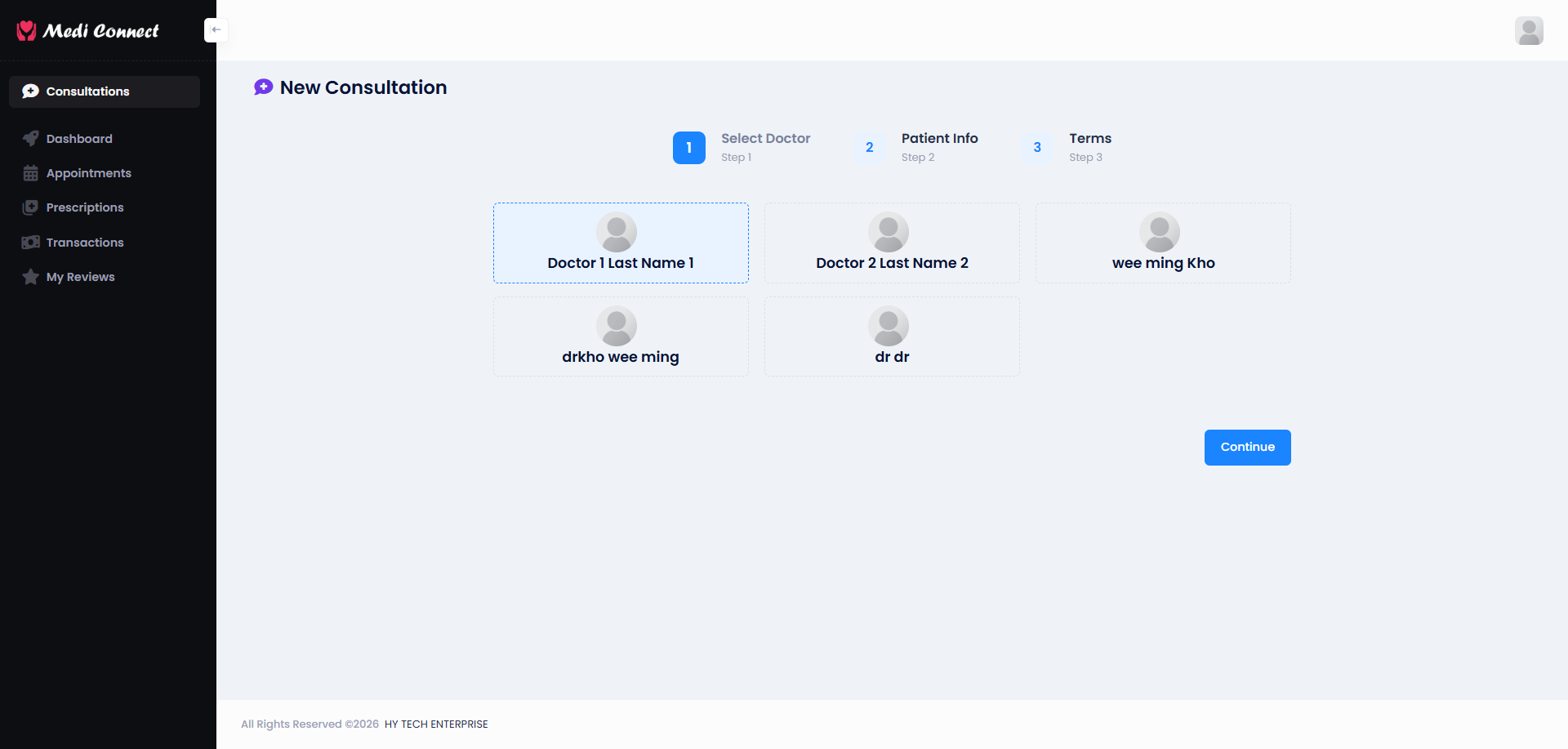Click the Continue button
1568x749 pixels.
(1247, 448)
